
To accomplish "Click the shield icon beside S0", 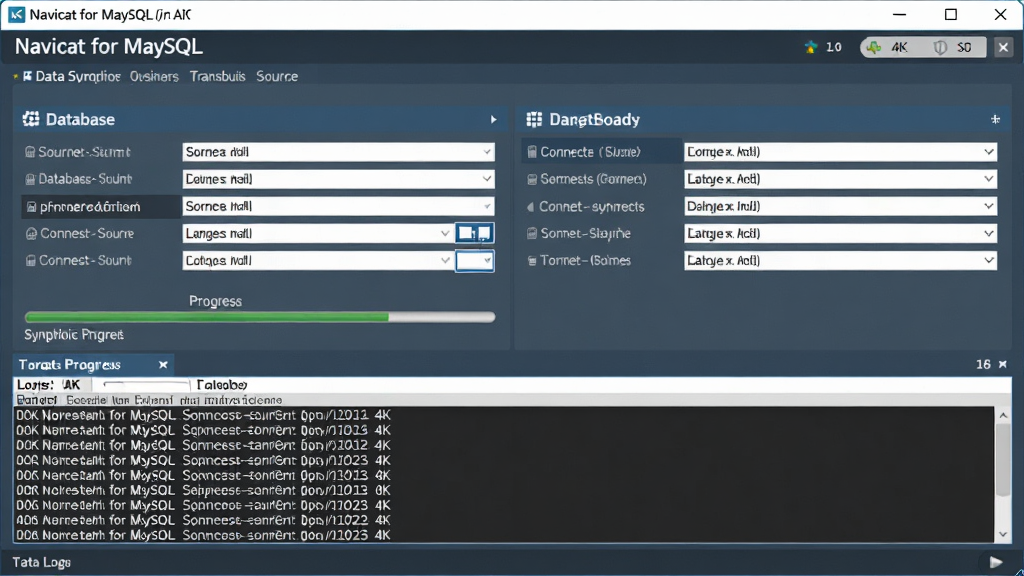I will click(x=940, y=47).
